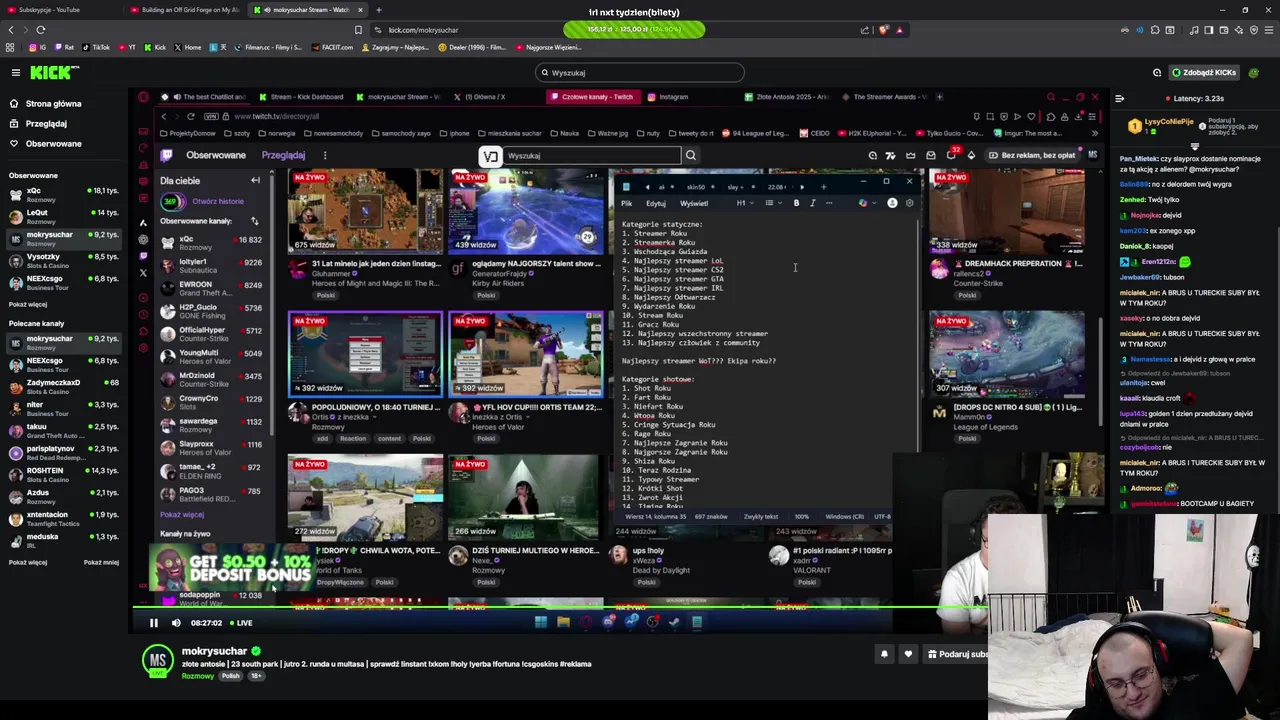Click Copilot icon in Notepad
This screenshot has width=1280, height=720.
click(863, 203)
